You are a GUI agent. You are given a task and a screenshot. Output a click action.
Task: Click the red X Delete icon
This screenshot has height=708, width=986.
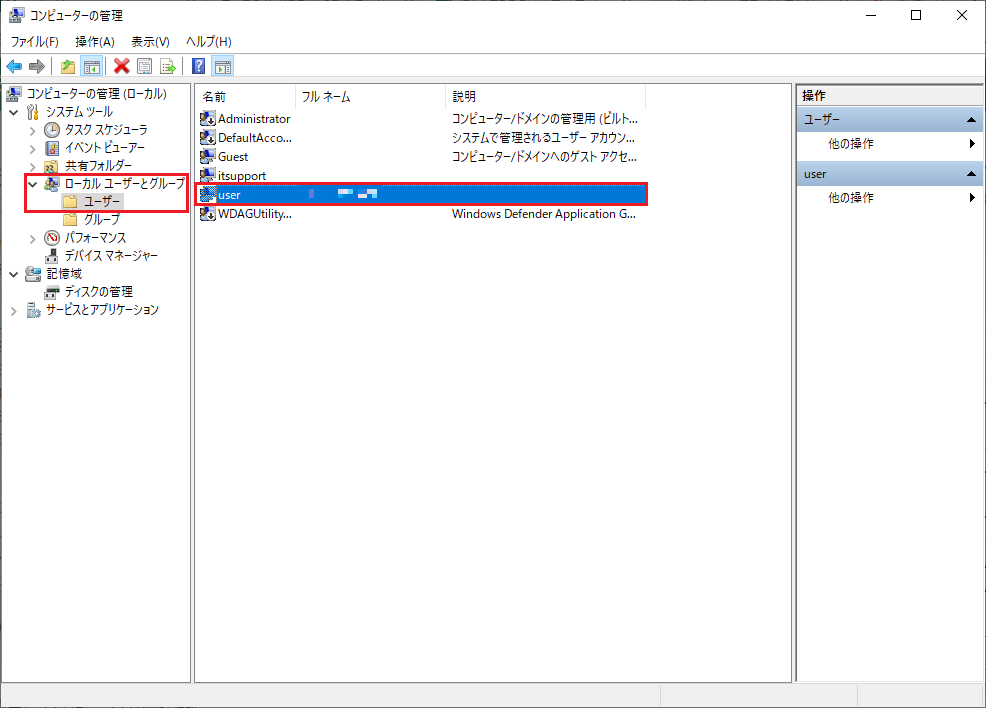point(122,66)
